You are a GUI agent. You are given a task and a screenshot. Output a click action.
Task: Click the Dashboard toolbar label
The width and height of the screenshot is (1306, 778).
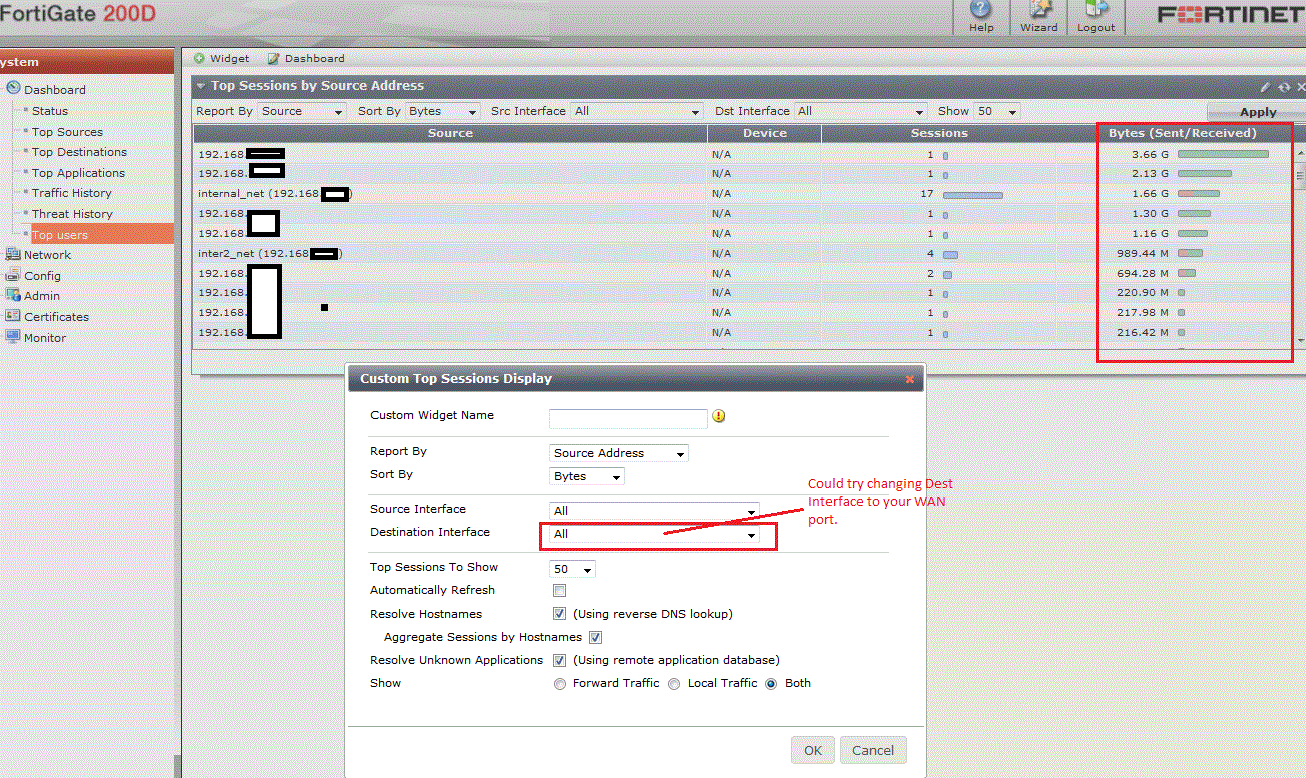[315, 58]
